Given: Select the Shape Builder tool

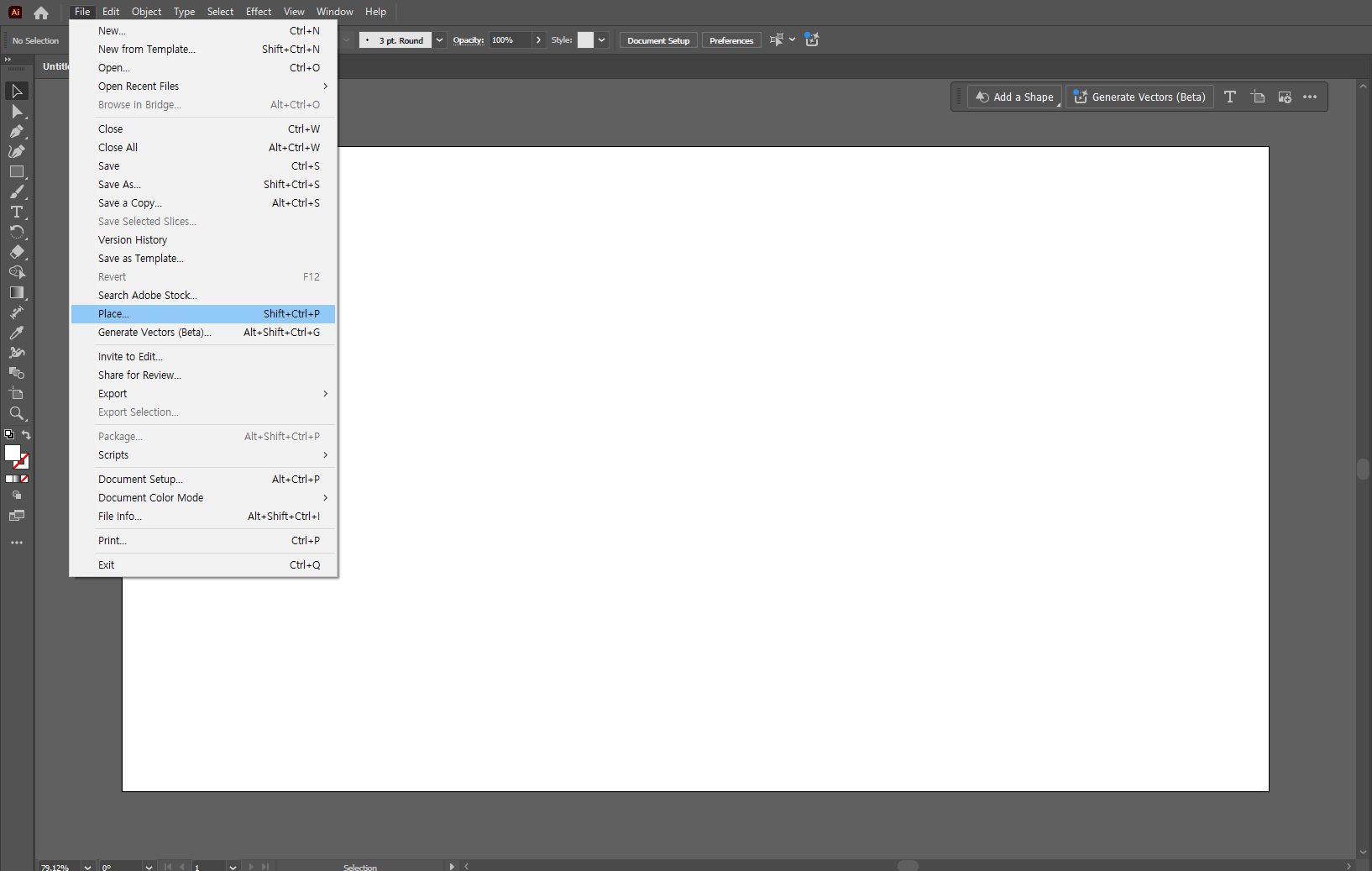Looking at the screenshot, I should pos(17,272).
